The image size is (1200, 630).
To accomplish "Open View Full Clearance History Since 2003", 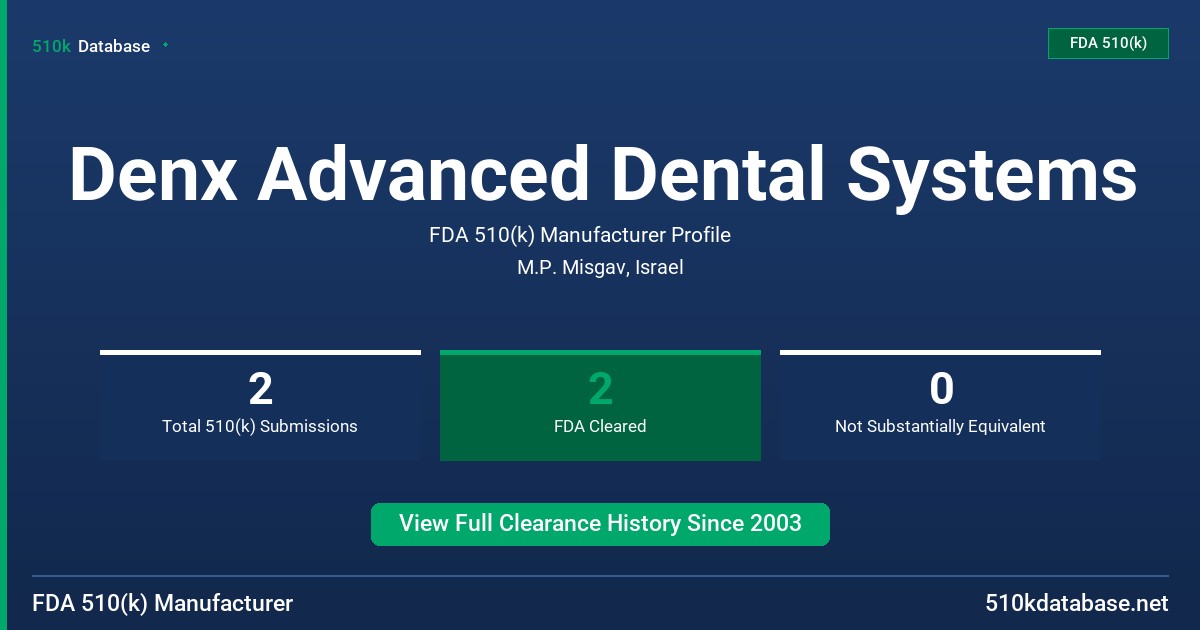I will [600, 524].
